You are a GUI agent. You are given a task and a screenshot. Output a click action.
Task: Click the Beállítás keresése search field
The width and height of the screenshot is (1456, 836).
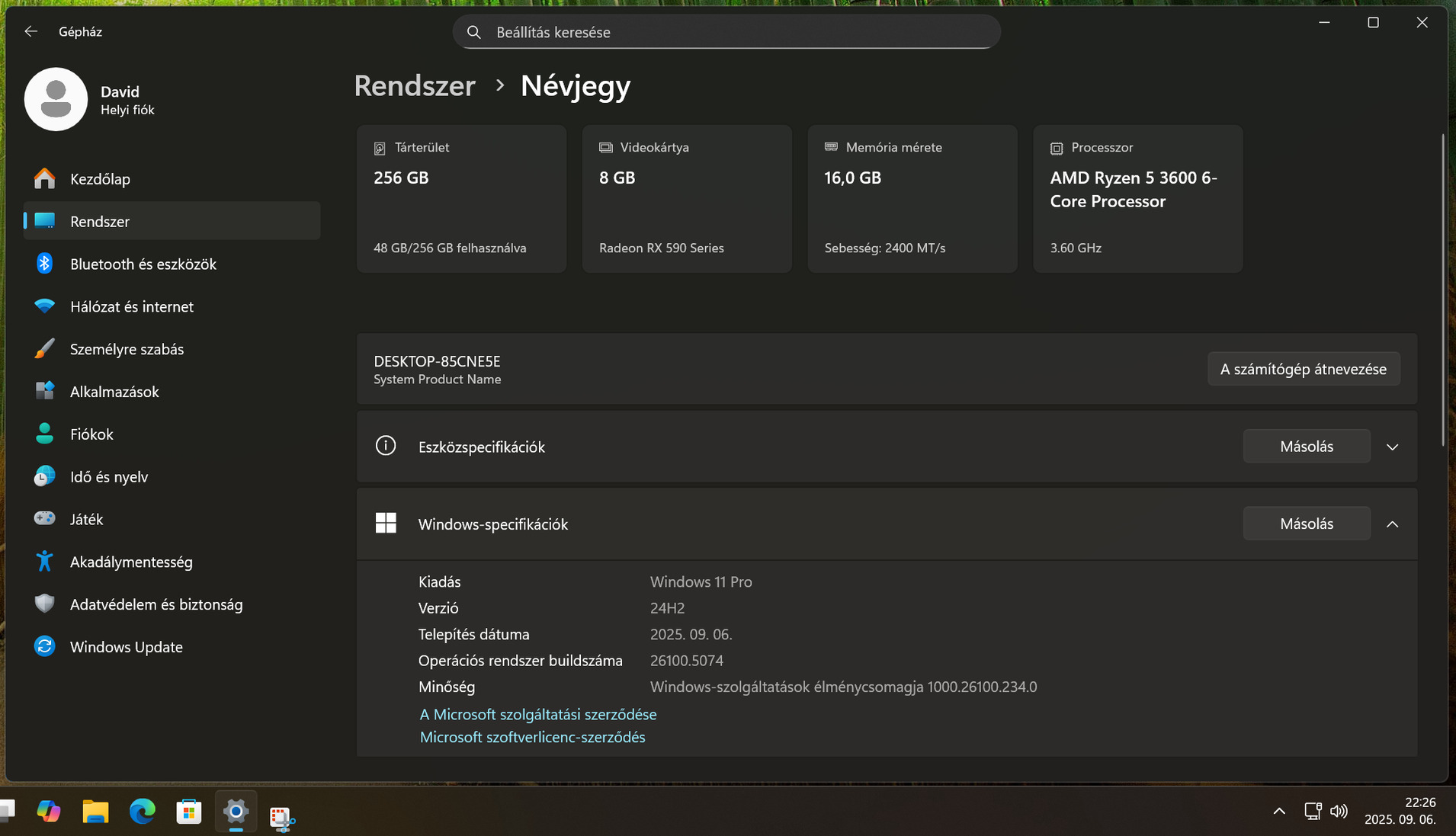(x=726, y=32)
